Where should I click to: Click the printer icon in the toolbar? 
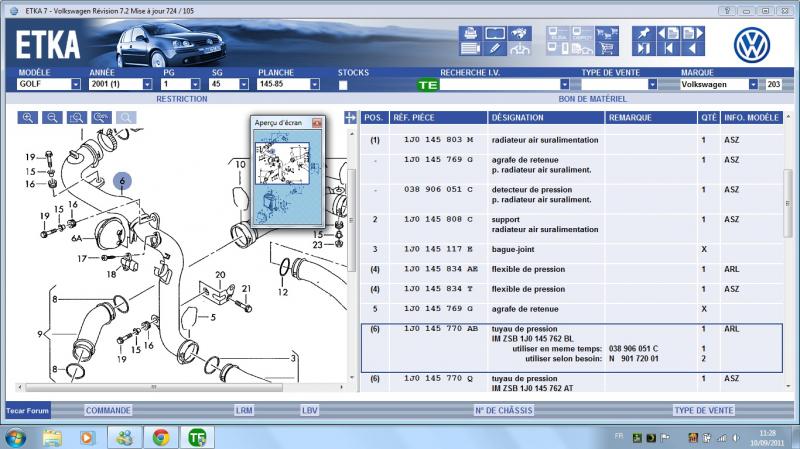pos(470,33)
